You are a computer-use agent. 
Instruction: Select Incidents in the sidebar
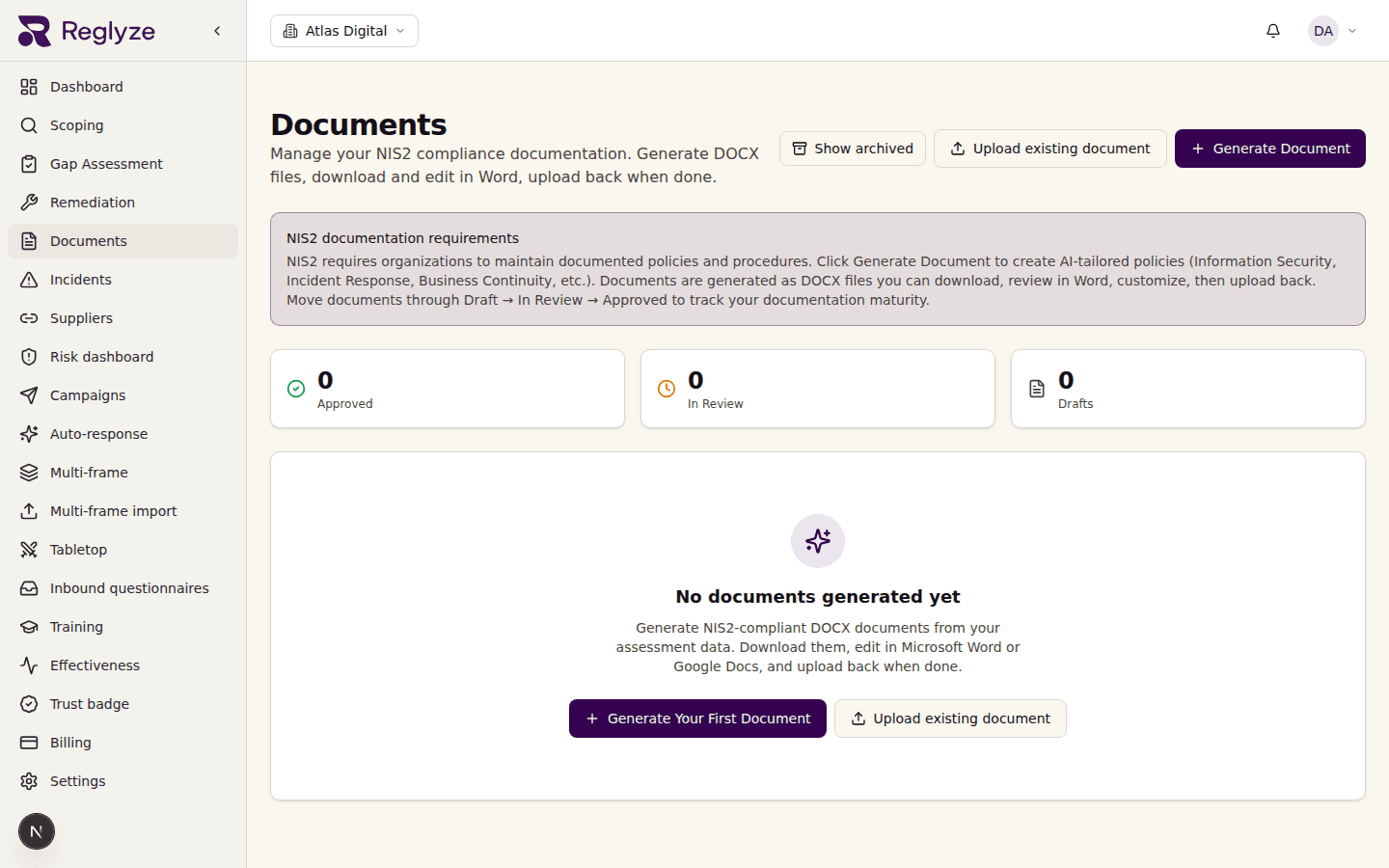pos(123,280)
